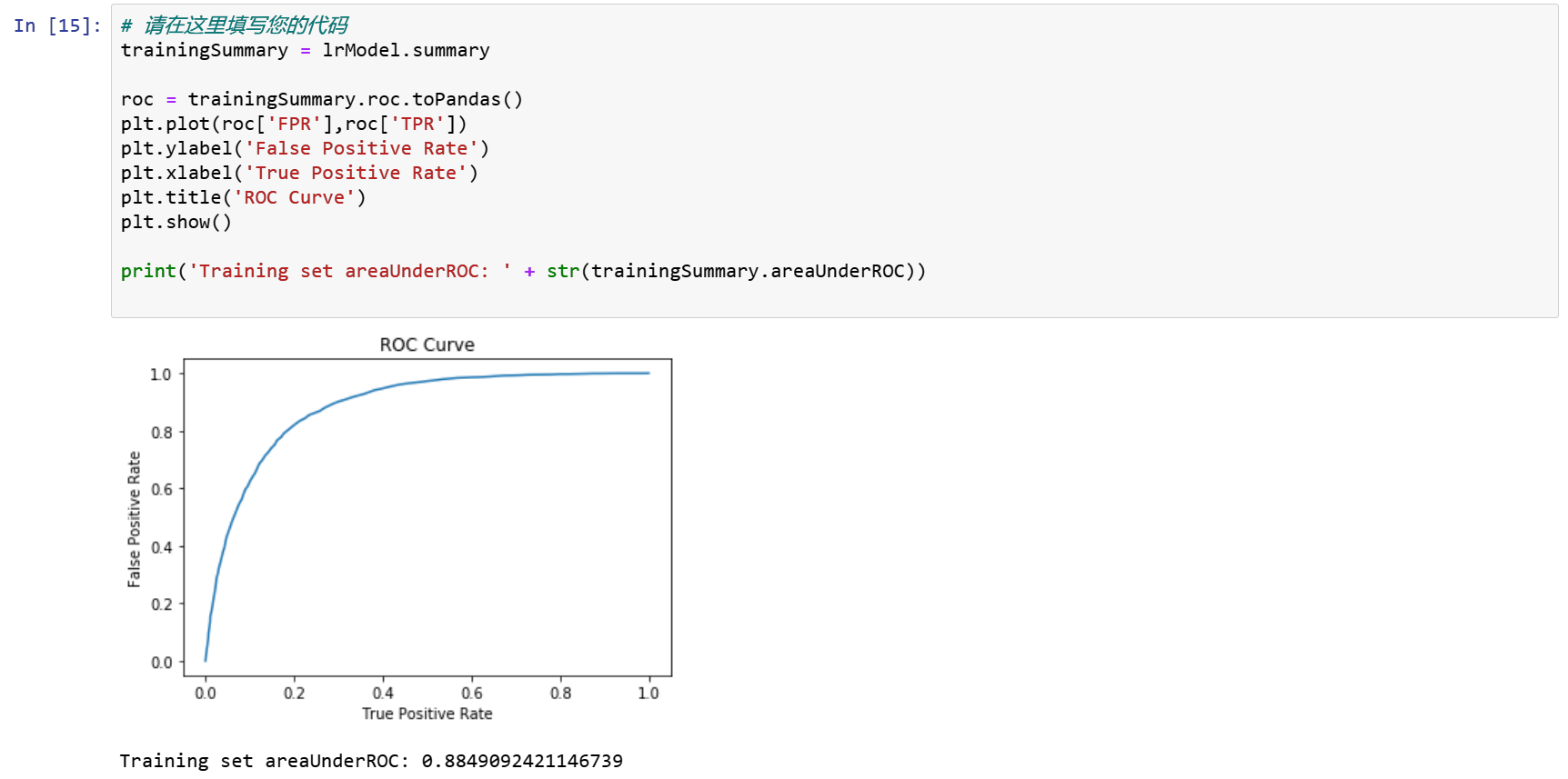Click the plt.xlabel('True Positive Rate') line
1568x779 pixels.
pos(299,173)
